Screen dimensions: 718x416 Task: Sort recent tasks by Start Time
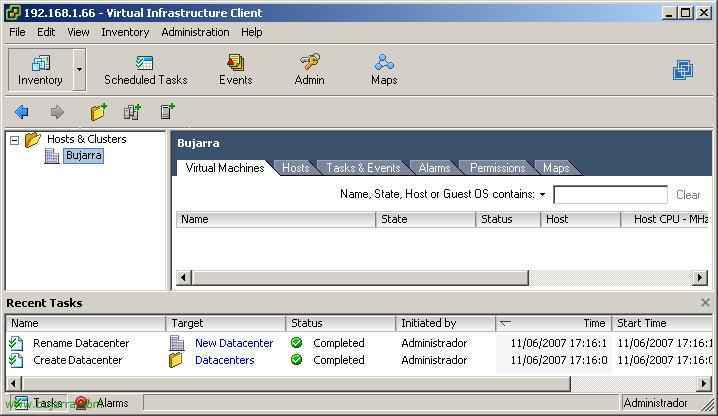(x=662, y=323)
